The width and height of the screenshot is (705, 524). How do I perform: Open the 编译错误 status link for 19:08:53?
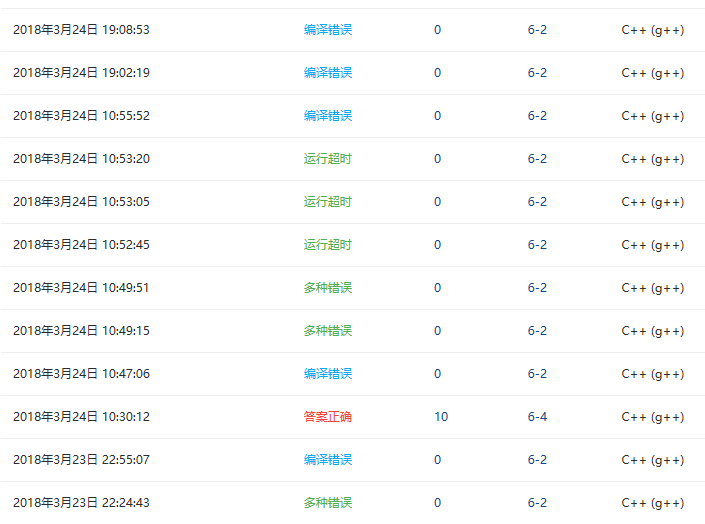[x=328, y=30]
